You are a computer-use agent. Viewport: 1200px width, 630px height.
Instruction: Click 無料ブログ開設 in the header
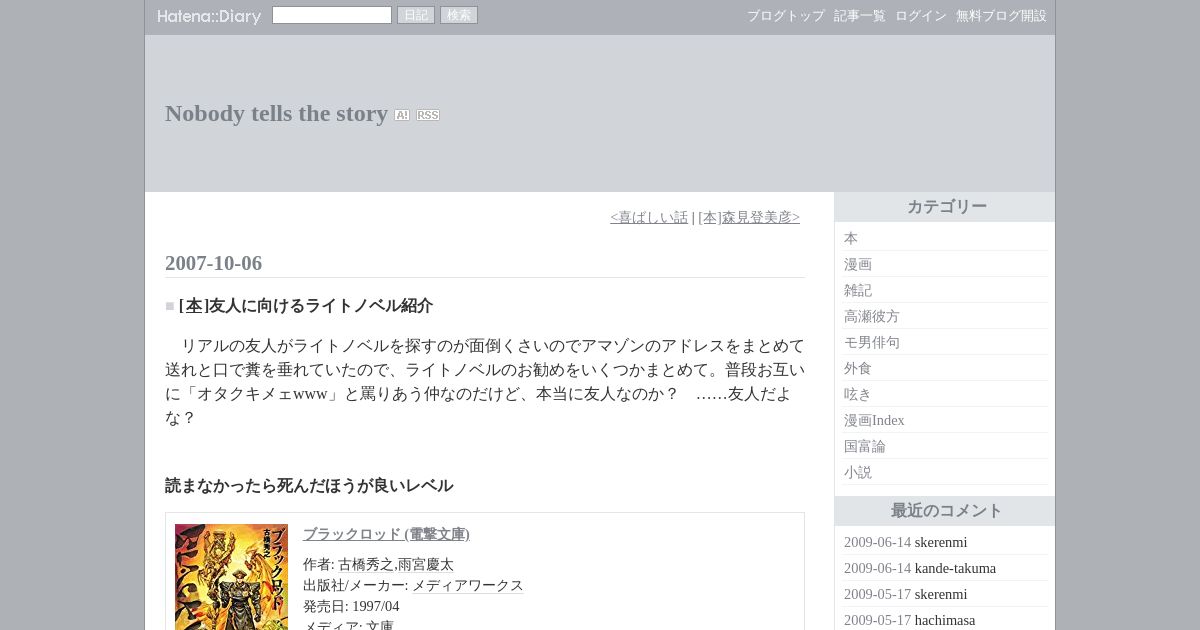point(1001,16)
